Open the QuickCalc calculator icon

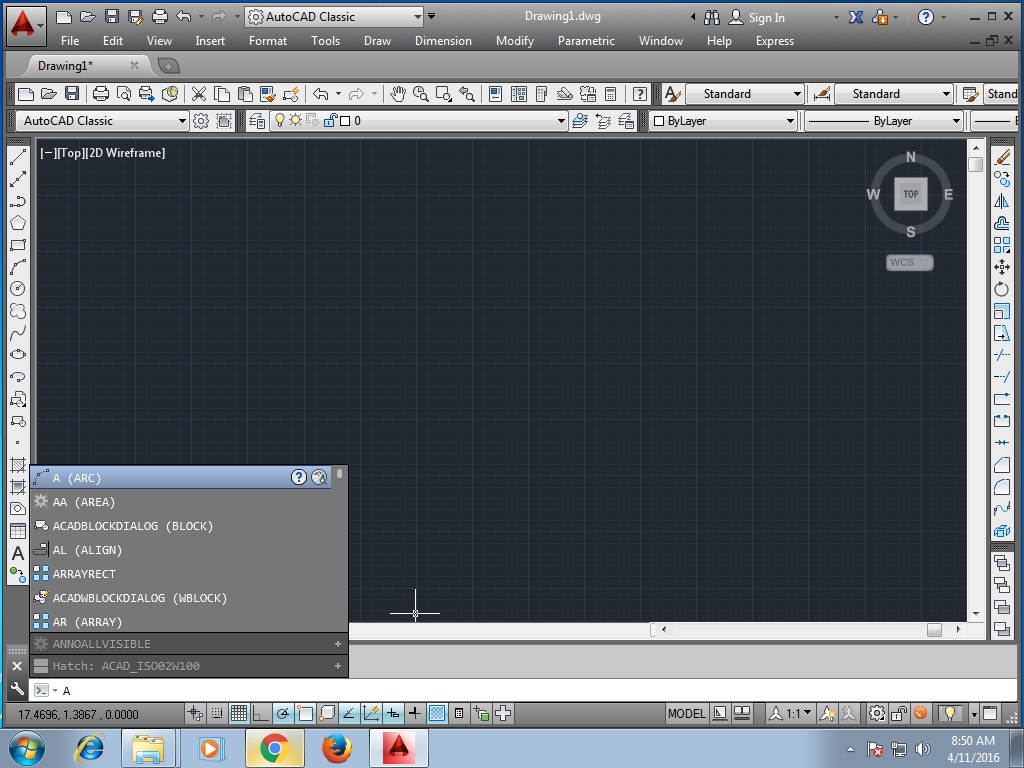pos(610,93)
